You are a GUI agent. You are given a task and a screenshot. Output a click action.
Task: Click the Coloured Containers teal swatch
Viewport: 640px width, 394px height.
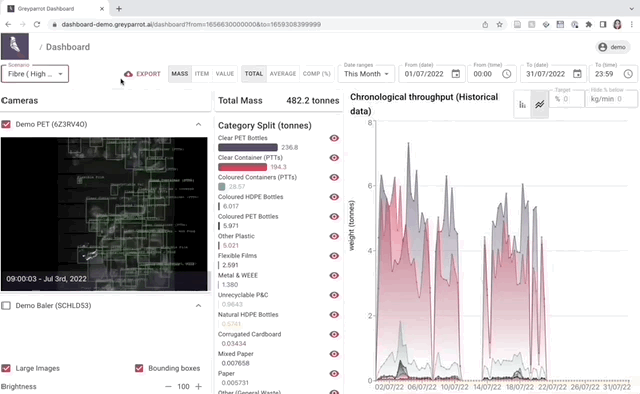click(222, 187)
